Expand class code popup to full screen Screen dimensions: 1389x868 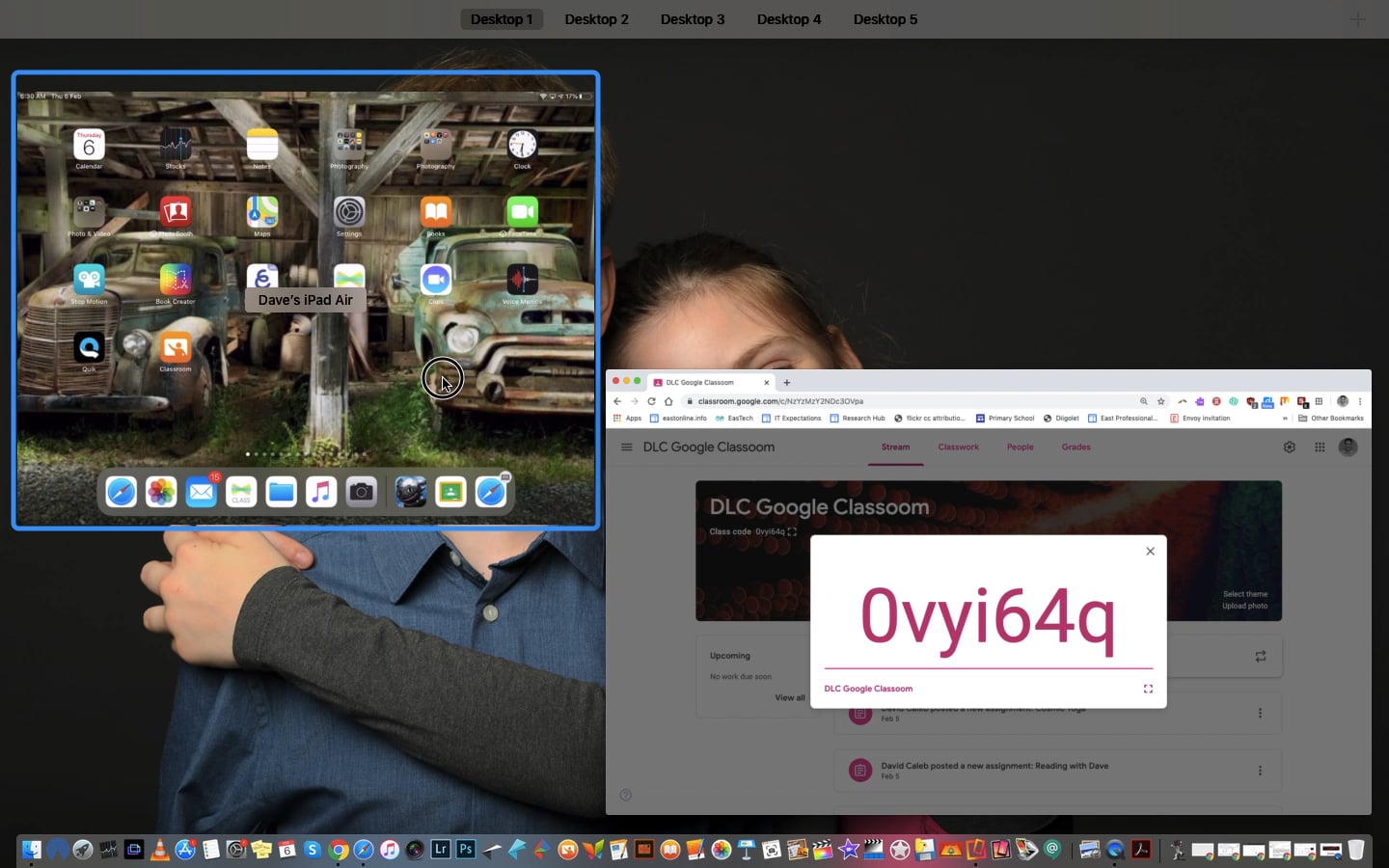(1148, 689)
